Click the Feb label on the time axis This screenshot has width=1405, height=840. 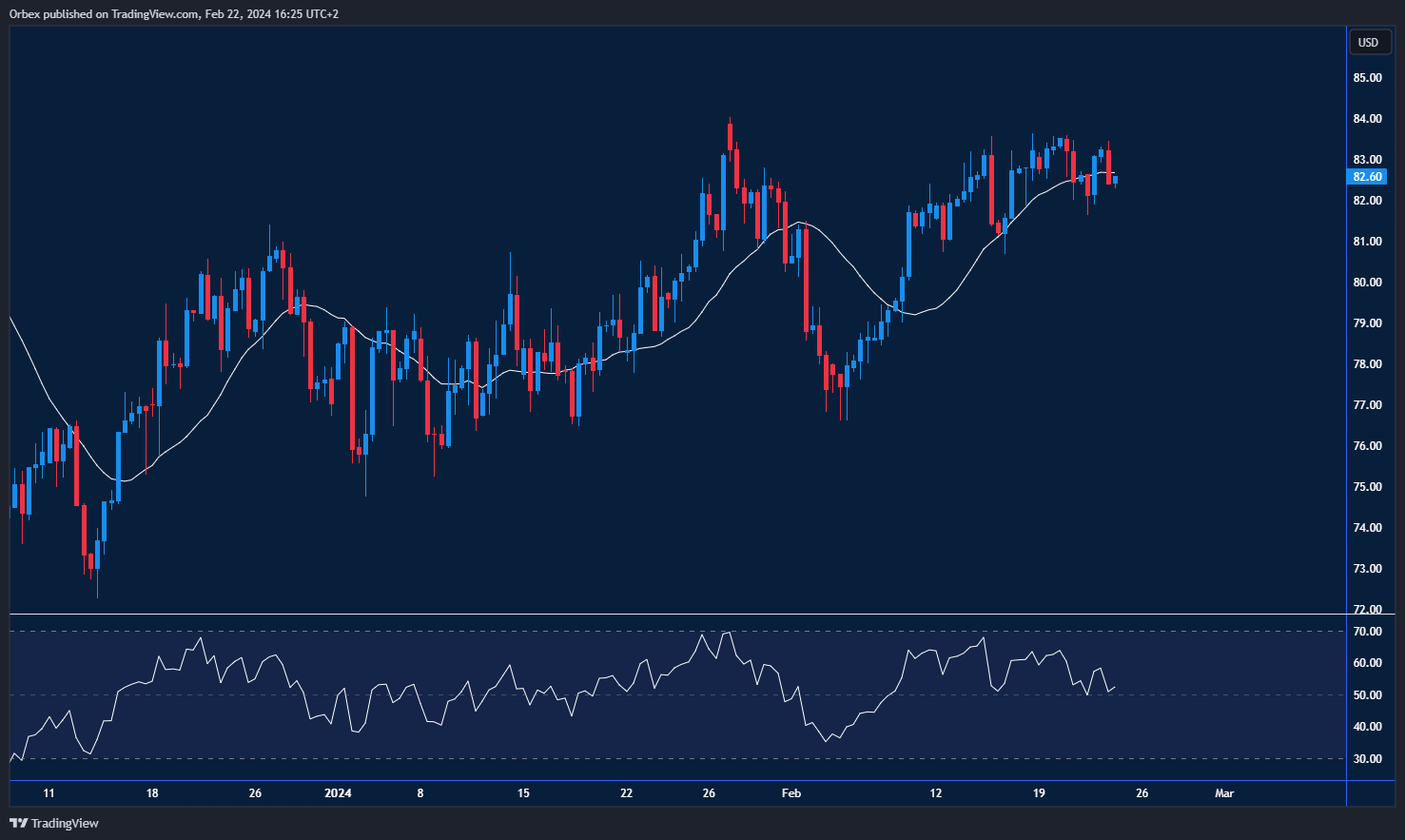790,793
